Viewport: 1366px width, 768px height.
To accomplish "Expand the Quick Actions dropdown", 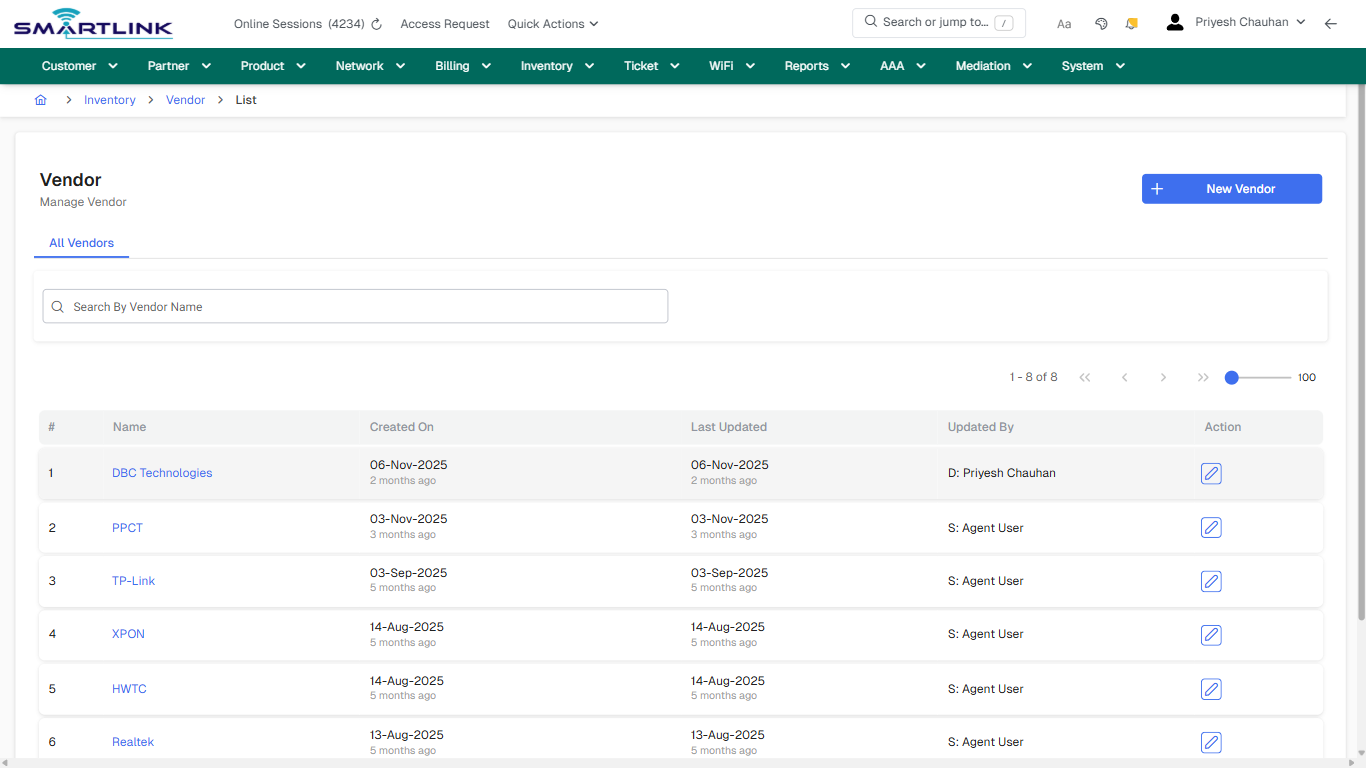I will (552, 23).
